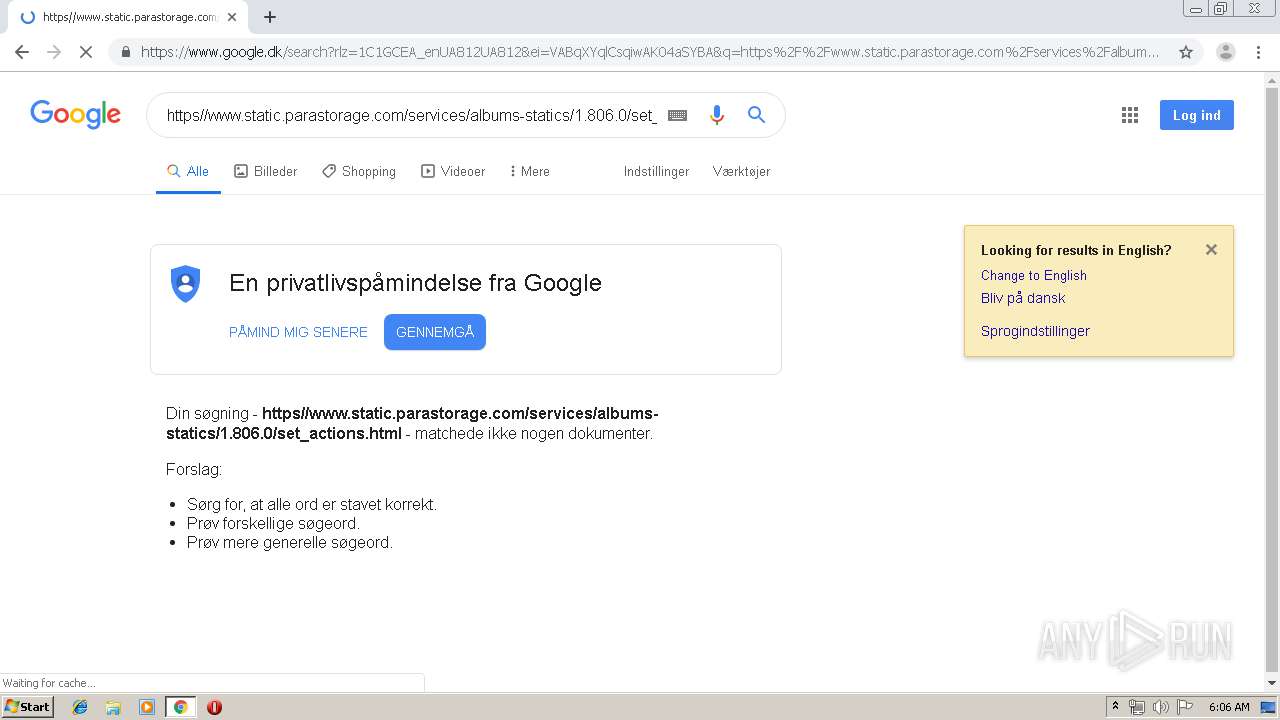Click PÅMIND MIG SENERE
The width and height of the screenshot is (1280, 720).
[x=298, y=332]
